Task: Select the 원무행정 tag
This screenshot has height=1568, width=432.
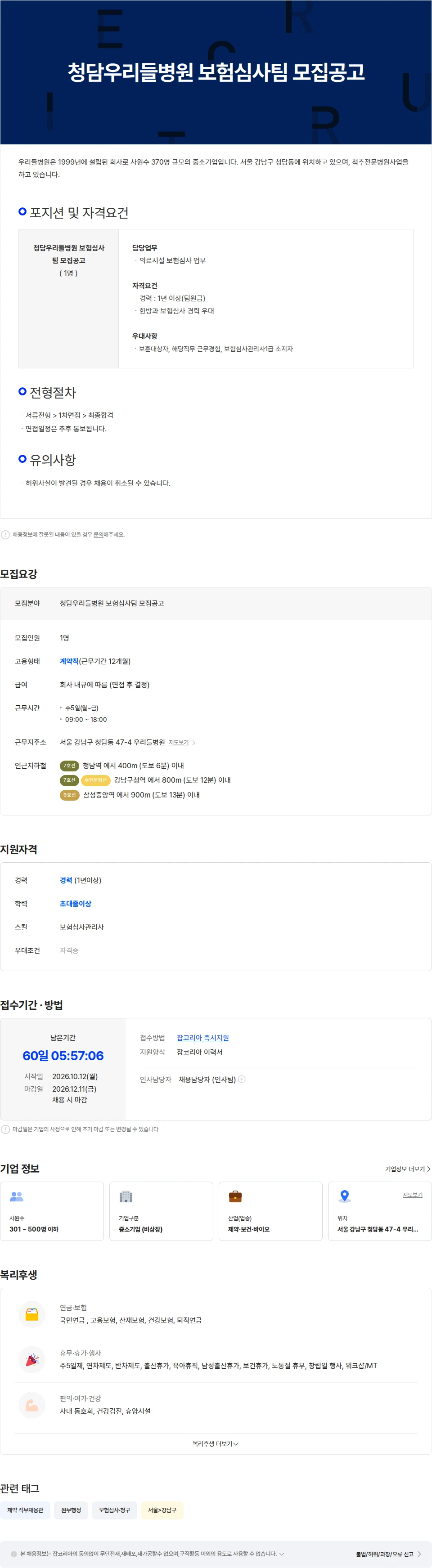Action: (71, 1510)
